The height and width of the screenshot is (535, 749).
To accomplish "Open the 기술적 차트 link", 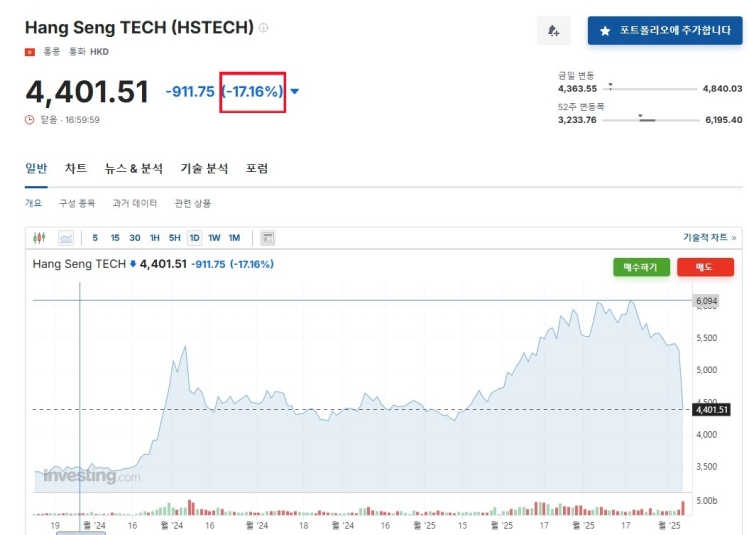I will [x=709, y=237].
